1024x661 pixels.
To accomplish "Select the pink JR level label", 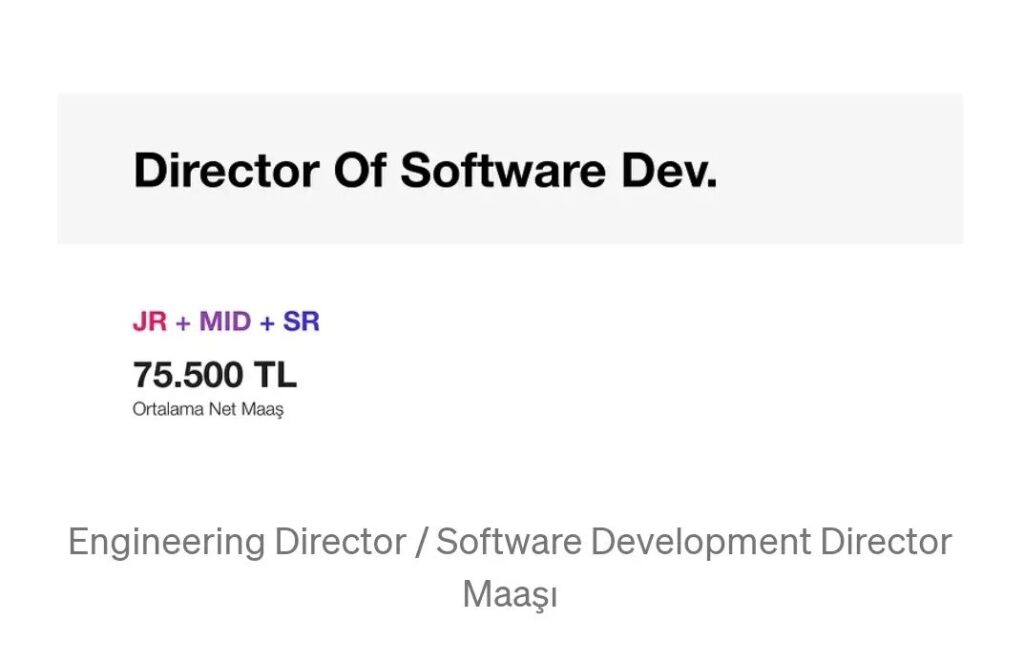I will [150, 322].
